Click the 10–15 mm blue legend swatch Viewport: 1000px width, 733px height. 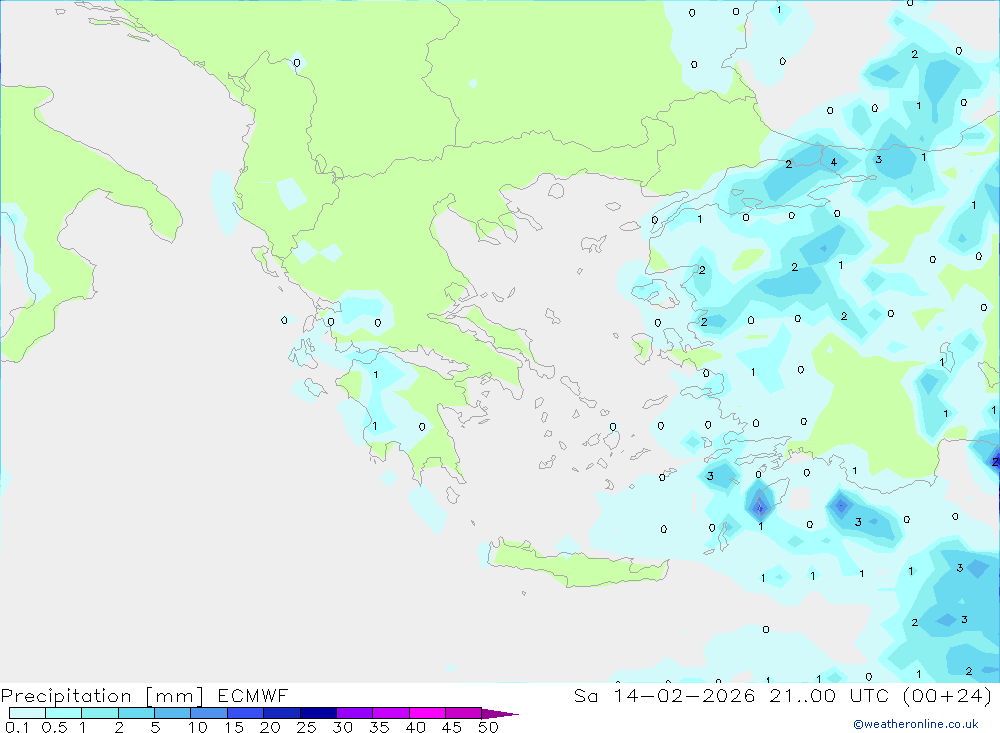coord(209,713)
